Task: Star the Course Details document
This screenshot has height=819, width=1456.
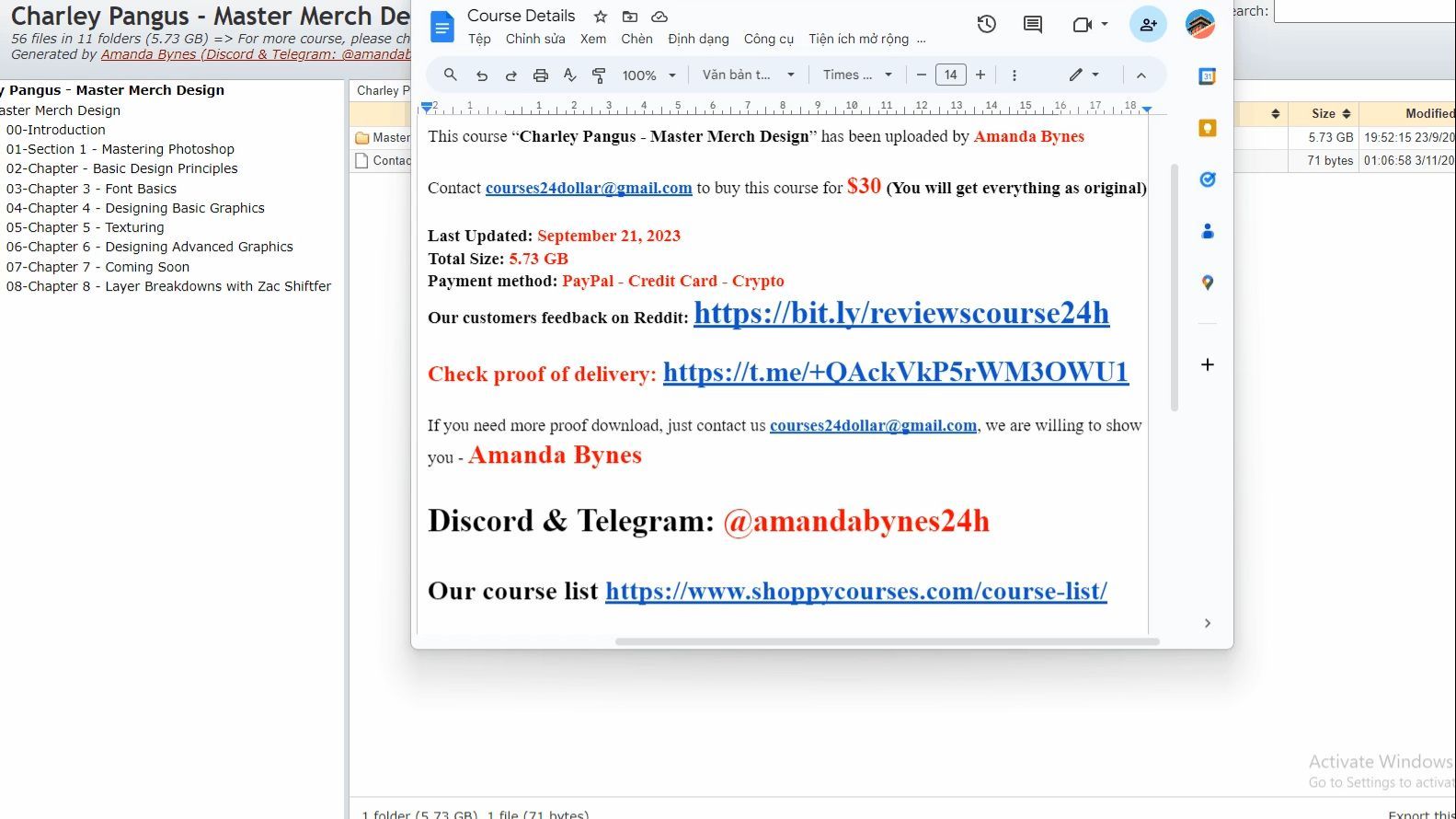Action: pos(601,17)
